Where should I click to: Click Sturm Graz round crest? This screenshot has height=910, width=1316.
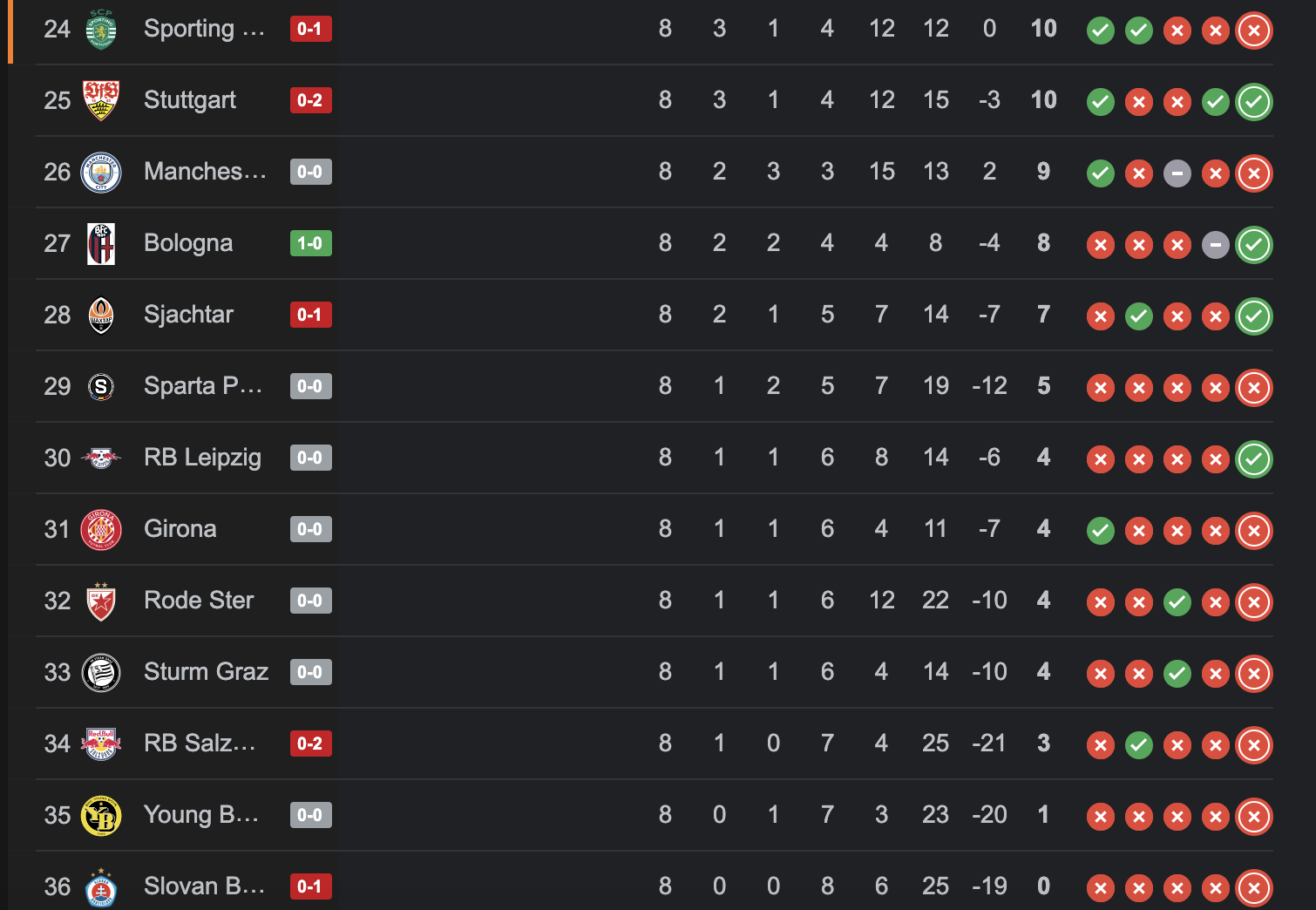click(101, 672)
